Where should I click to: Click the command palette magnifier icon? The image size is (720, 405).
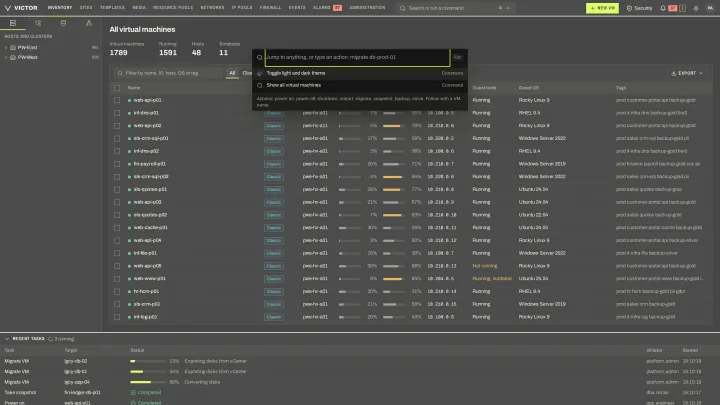259,57
